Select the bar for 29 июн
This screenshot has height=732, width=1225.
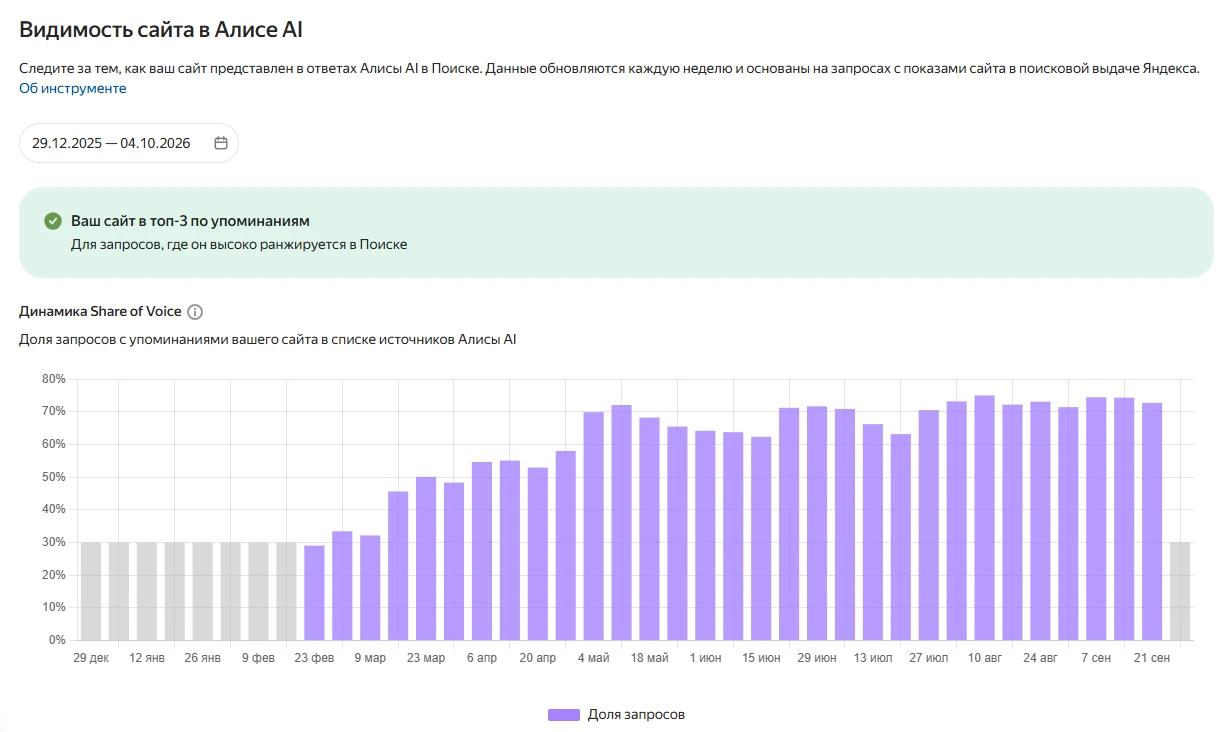click(x=817, y=523)
